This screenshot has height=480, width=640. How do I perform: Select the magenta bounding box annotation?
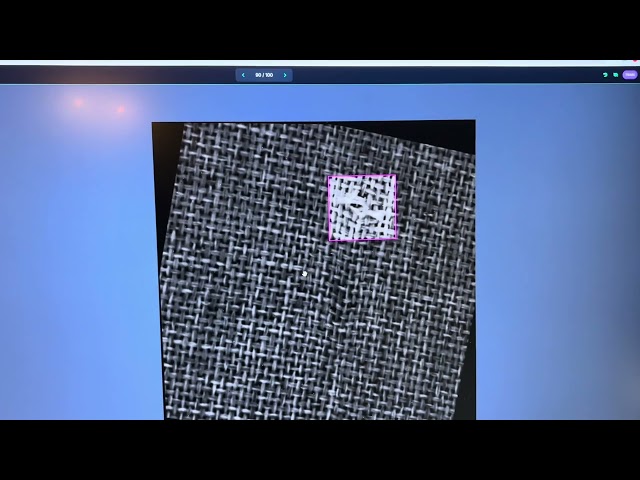[x=362, y=208]
